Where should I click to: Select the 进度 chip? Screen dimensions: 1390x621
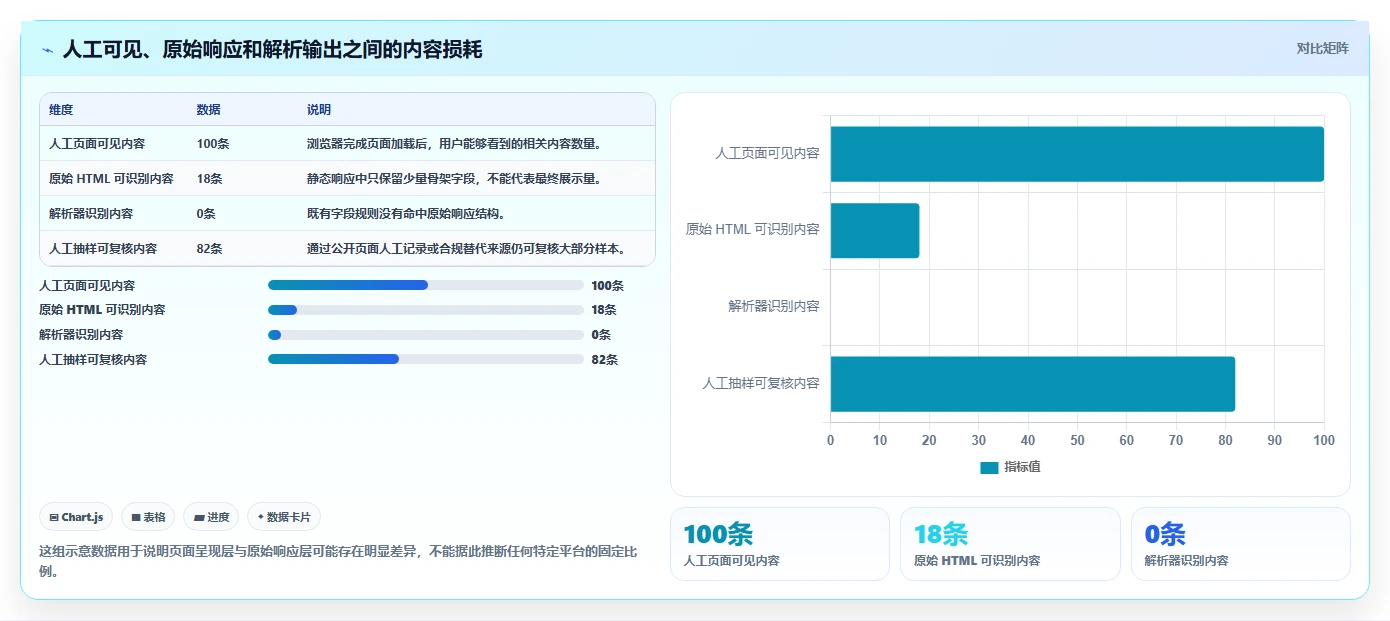(211, 517)
